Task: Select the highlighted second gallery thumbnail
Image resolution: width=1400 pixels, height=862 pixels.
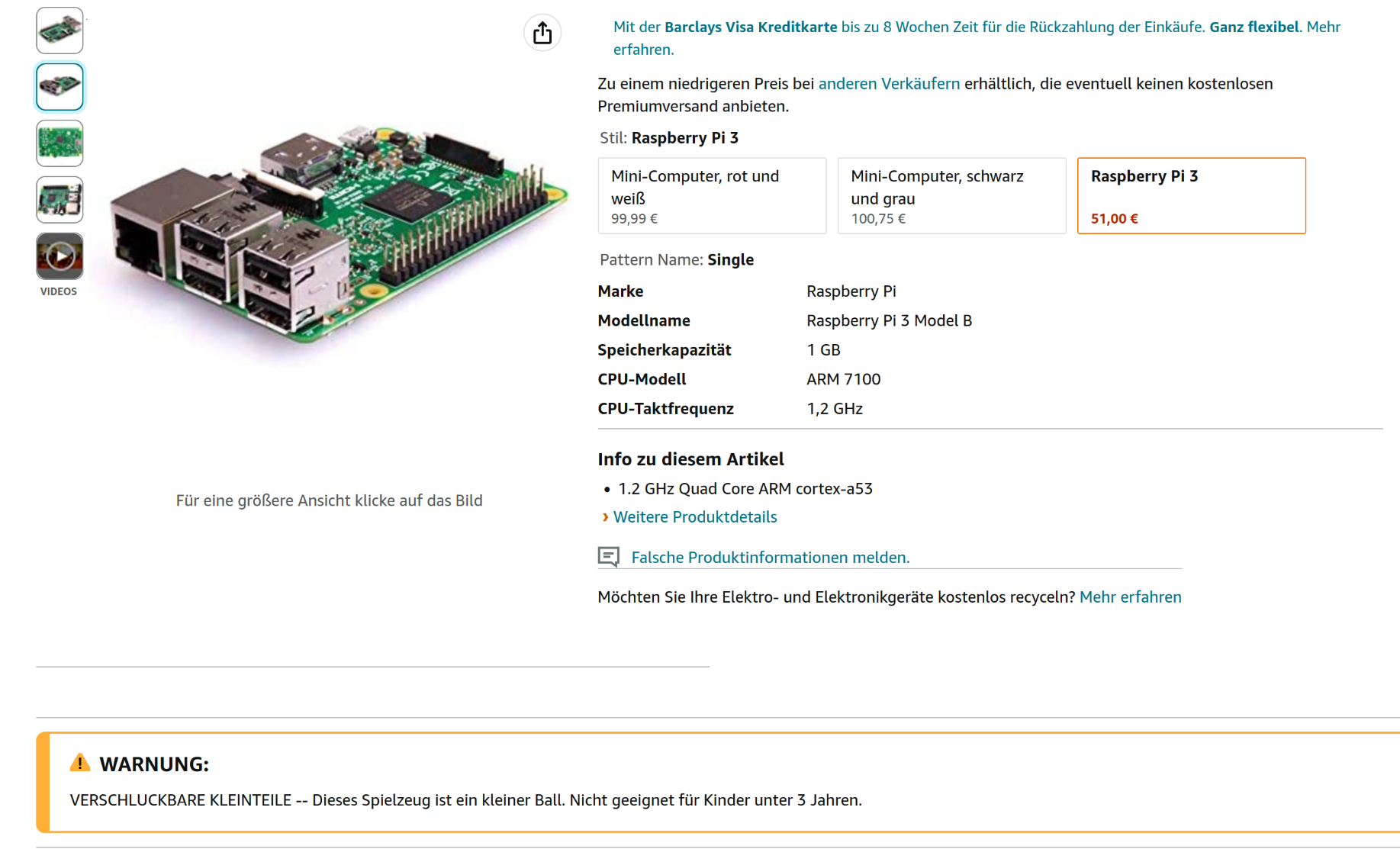Action: pos(60,87)
